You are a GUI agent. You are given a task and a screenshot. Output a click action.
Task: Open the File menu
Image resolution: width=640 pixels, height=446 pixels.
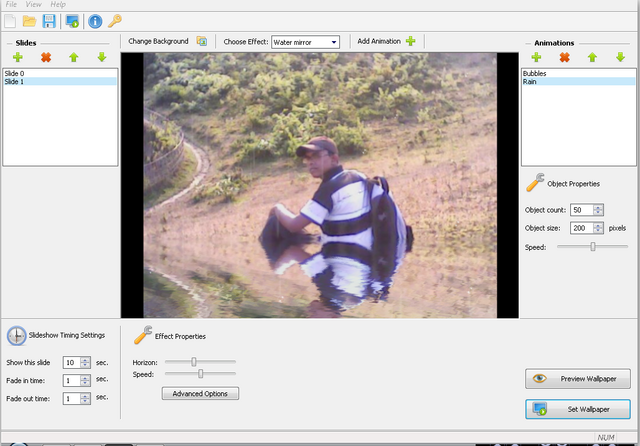pyautogui.click(x=11, y=5)
